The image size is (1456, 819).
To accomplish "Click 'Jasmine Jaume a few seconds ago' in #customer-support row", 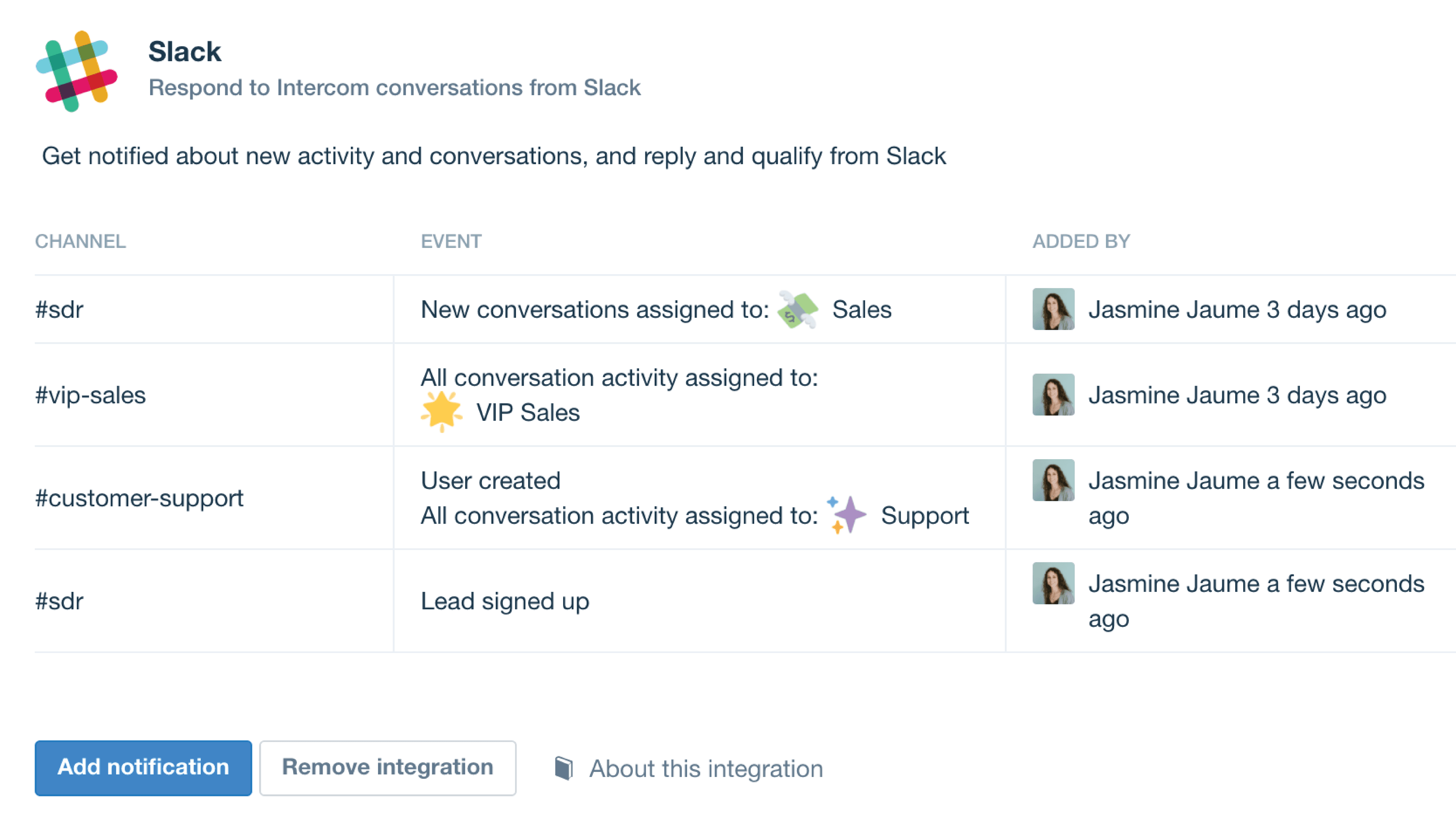I will (1256, 499).
